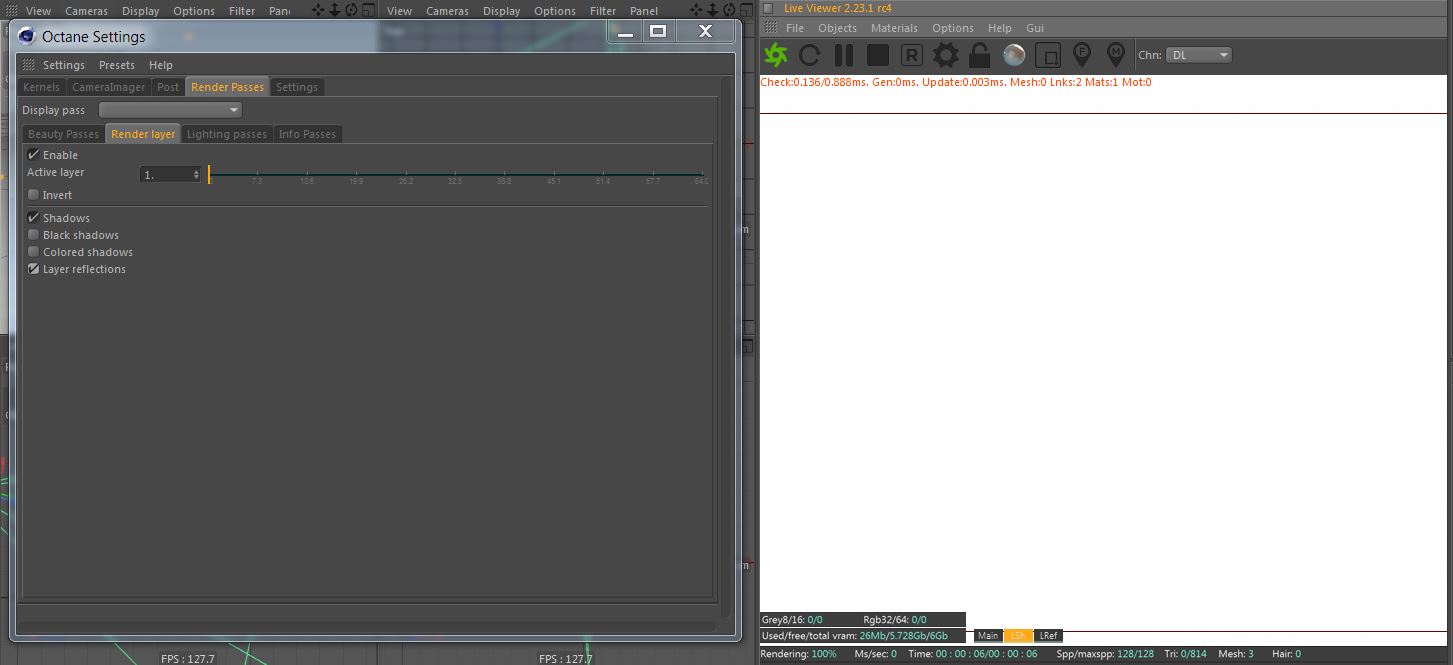Open settings with the gear icon in Live Viewer
The image size is (1453, 665).
(945, 55)
